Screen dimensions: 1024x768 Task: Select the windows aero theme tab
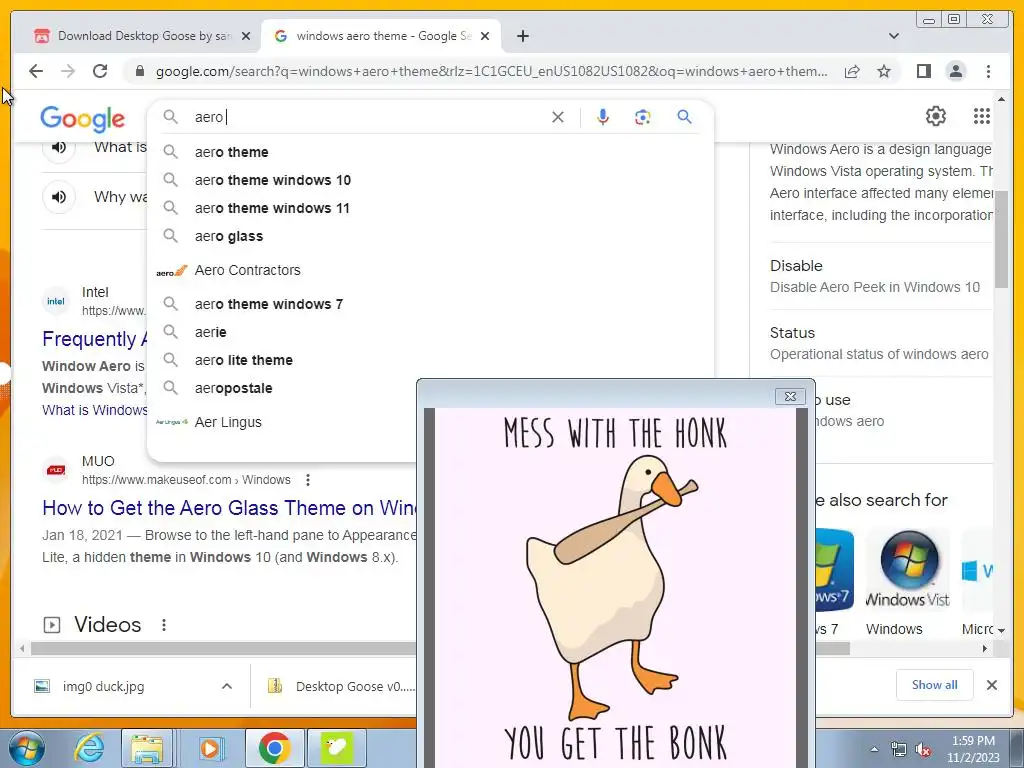pos(381,36)
